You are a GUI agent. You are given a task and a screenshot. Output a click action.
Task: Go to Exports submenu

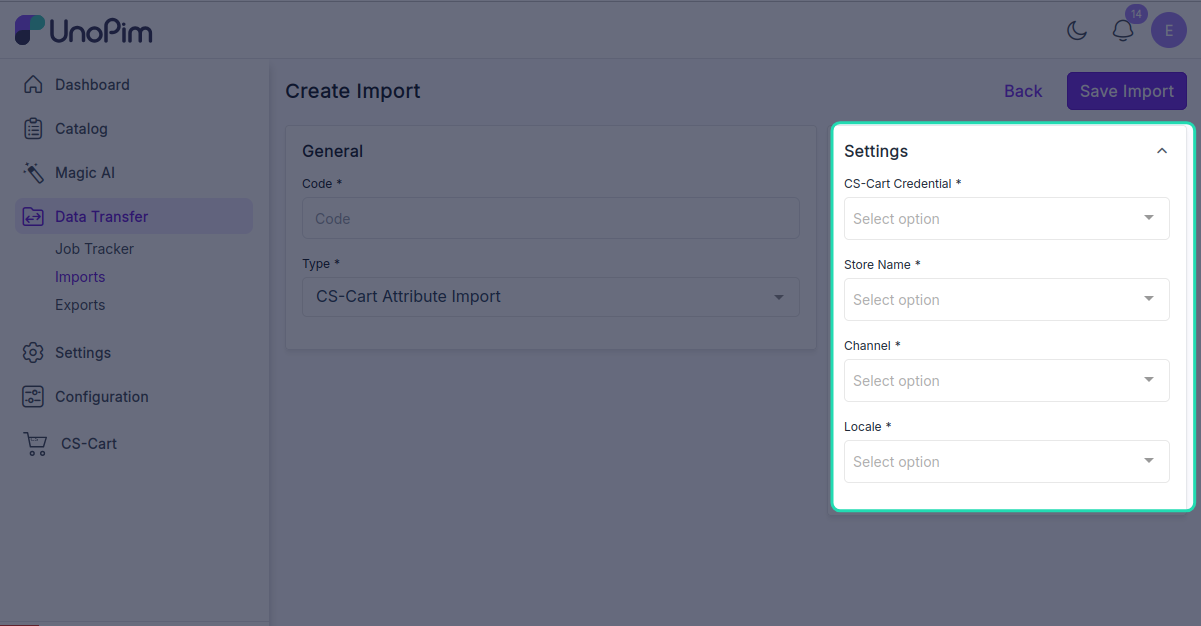pyautogui.click(x=80, y=305)
